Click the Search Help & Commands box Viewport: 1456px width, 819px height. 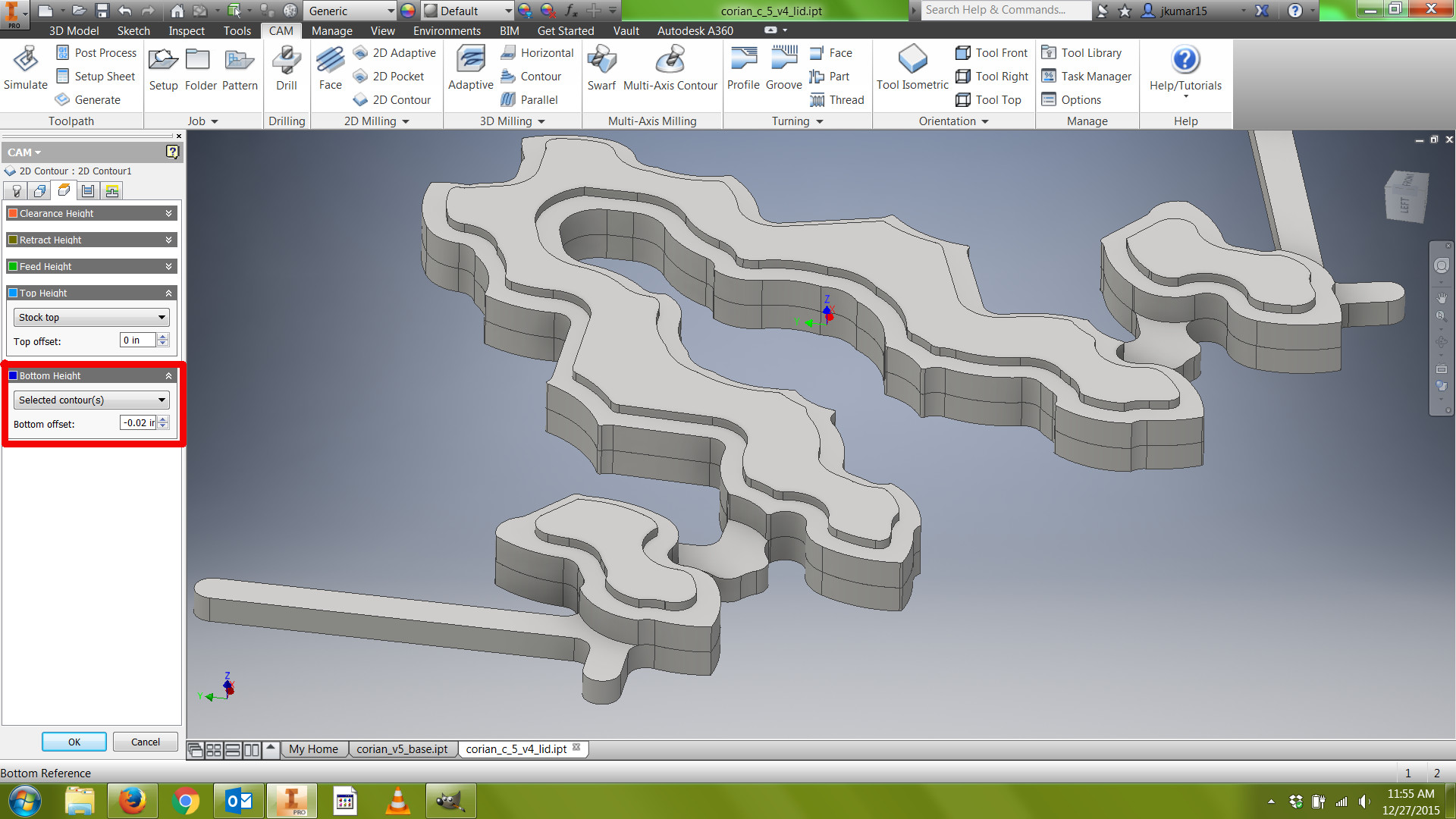tap(1006, 11)
